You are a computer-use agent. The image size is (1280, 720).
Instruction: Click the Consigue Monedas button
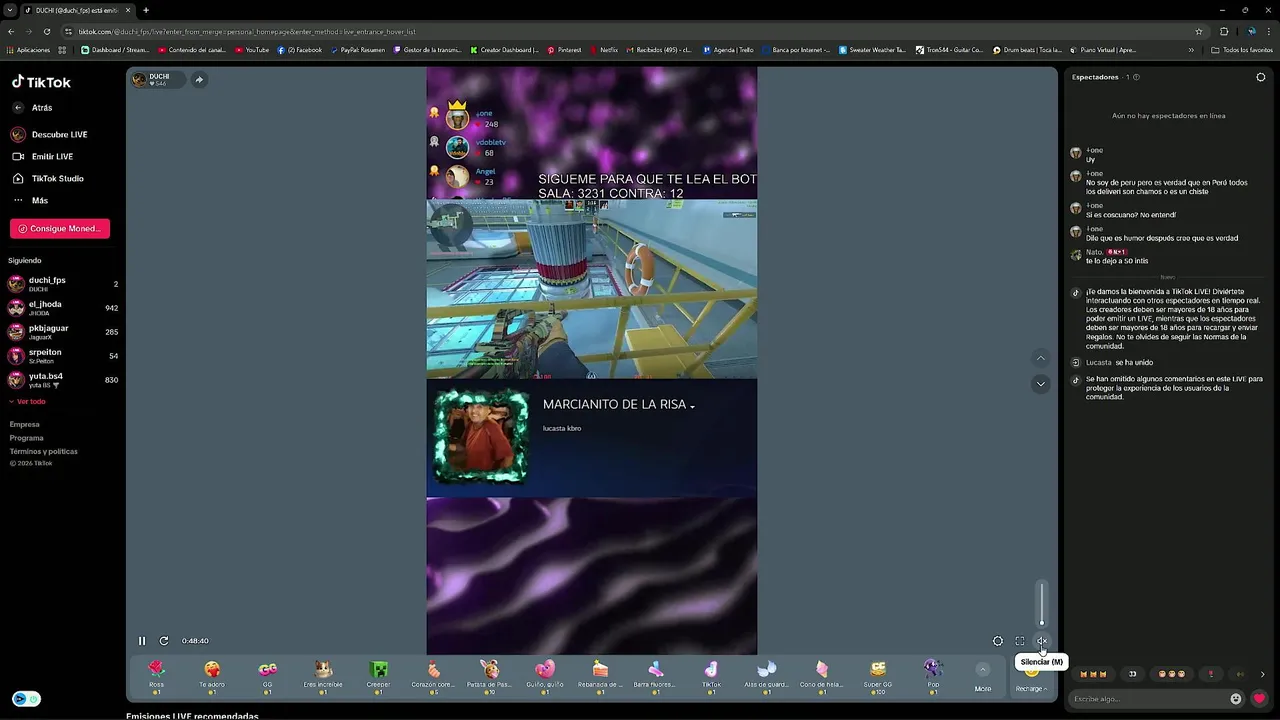coord(60,229)
